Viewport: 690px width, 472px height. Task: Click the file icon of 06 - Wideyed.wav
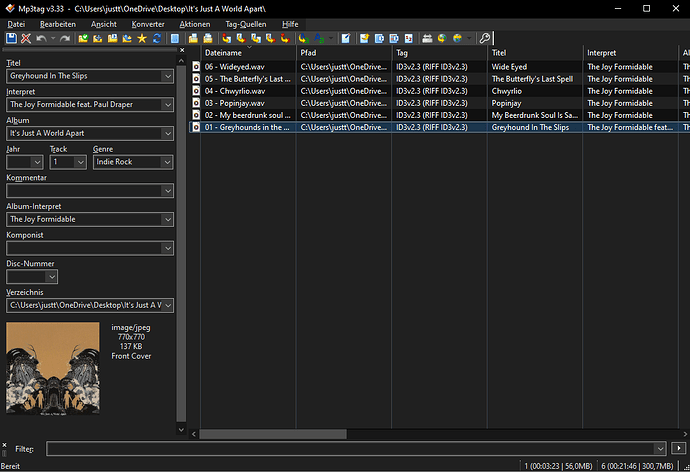(196, 67)
